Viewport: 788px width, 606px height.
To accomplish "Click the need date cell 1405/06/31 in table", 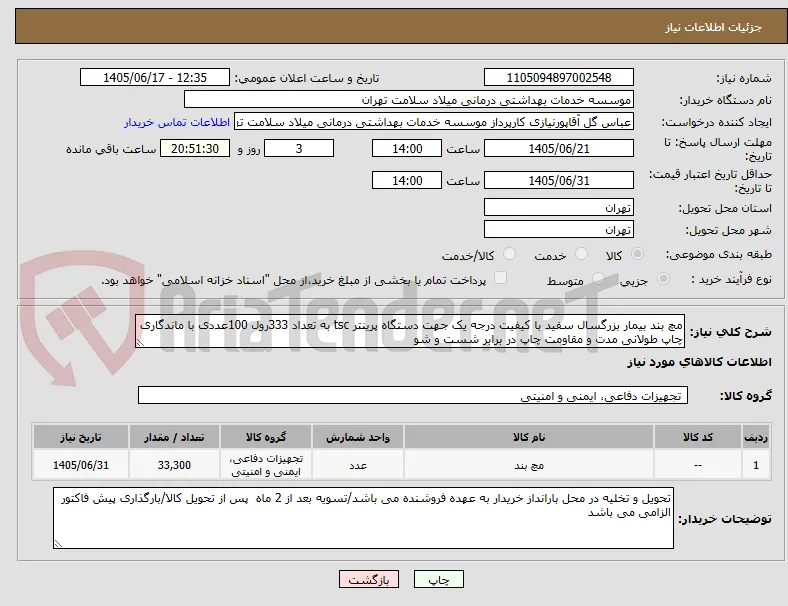I will pyautogui.click(x=80, y=465).
